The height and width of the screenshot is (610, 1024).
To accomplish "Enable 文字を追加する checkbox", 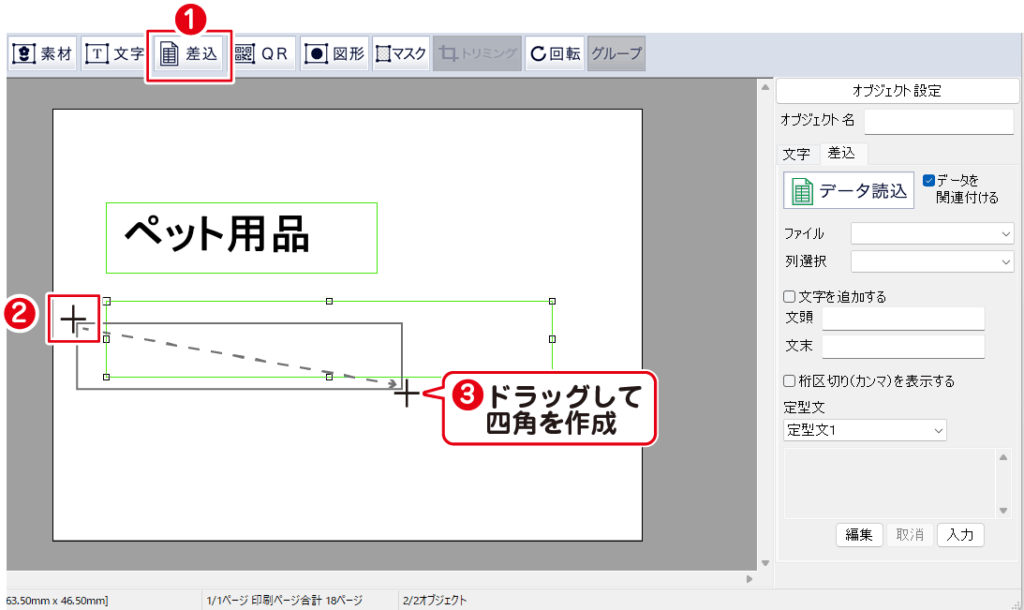I will pos(789,297).
